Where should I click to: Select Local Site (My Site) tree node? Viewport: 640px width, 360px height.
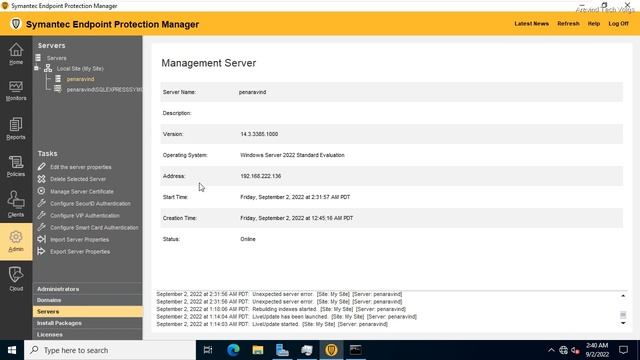80,69
